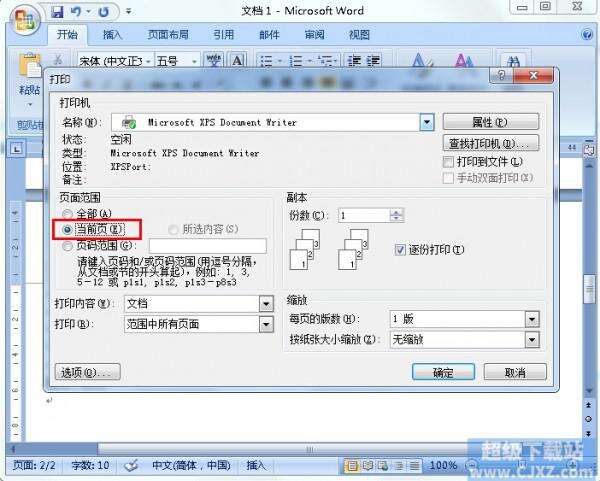Click the Decrease Indent icon

(354, 60)
